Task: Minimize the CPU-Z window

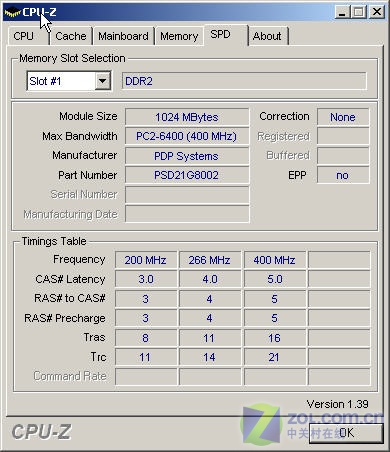Action: [x=342, y=12]
